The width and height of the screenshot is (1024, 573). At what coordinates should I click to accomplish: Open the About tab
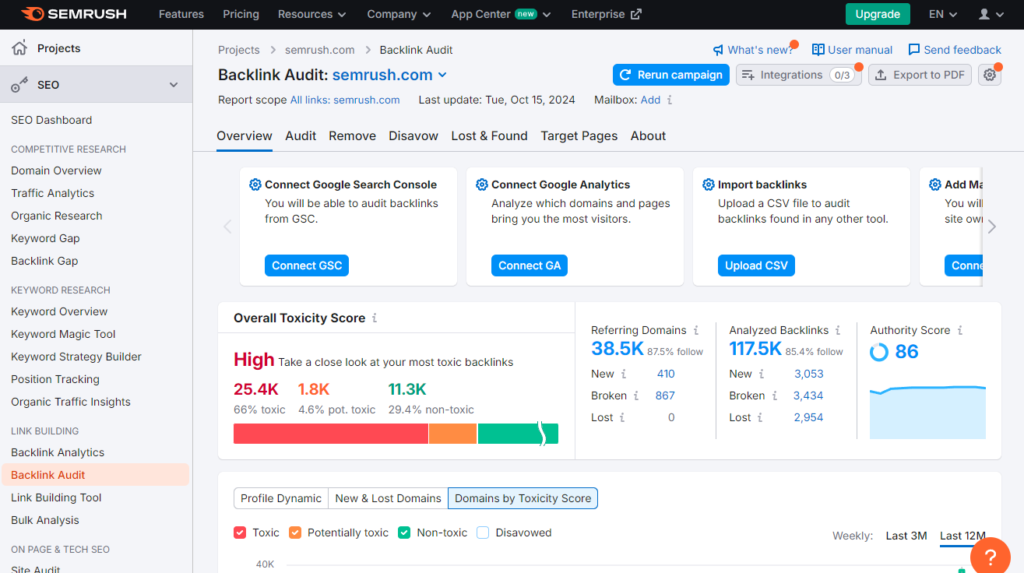click(x=648, y=136)
